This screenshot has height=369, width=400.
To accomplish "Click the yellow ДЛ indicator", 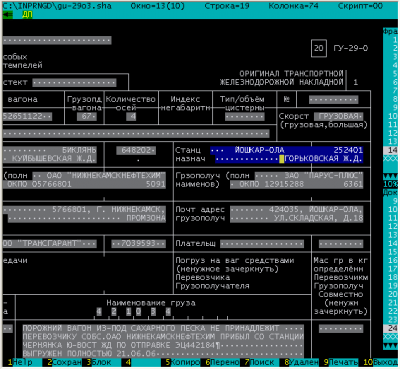I will (27, 15).
